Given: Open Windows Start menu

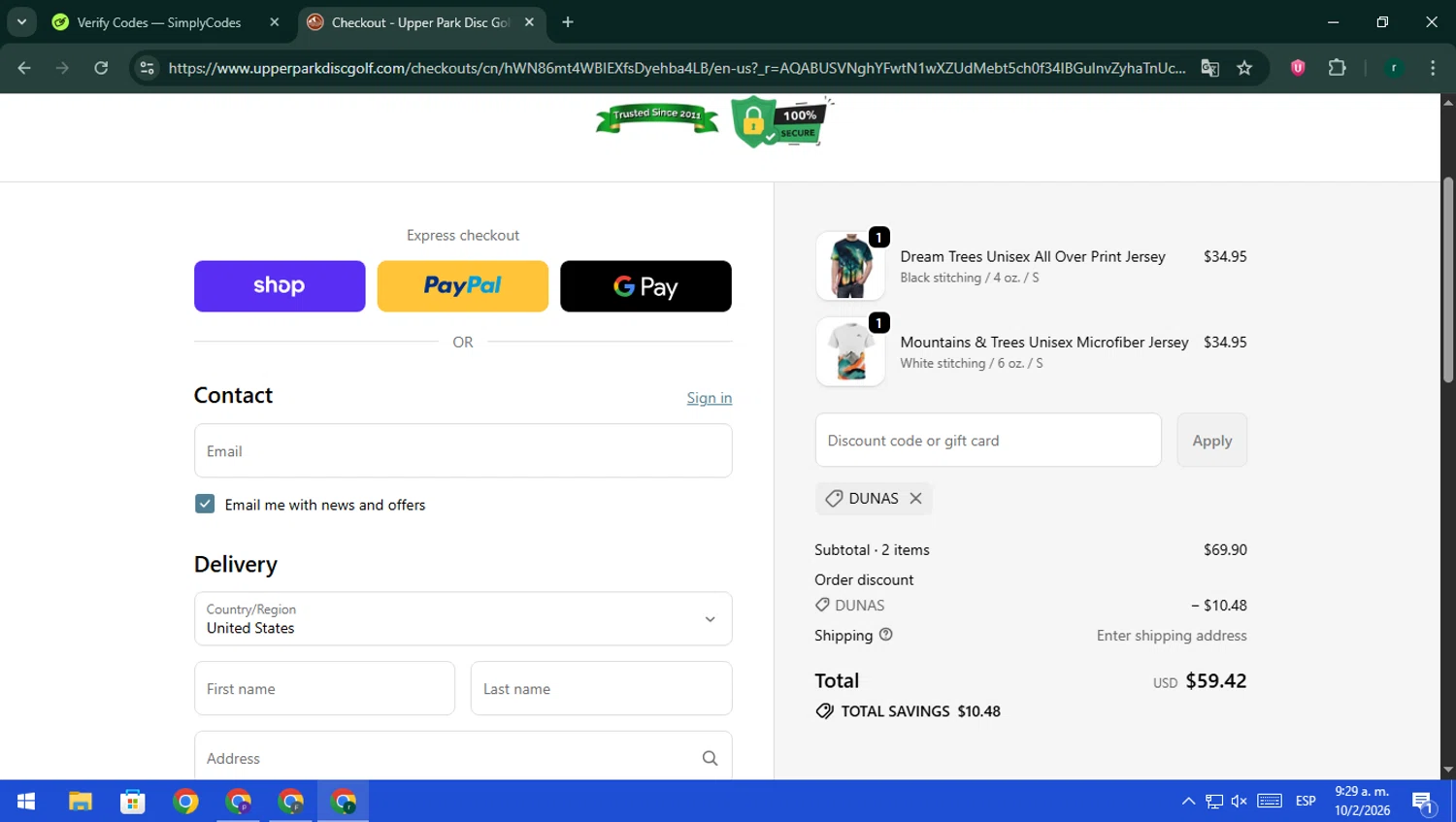Looking at the screenshot, I should (26, 801).
